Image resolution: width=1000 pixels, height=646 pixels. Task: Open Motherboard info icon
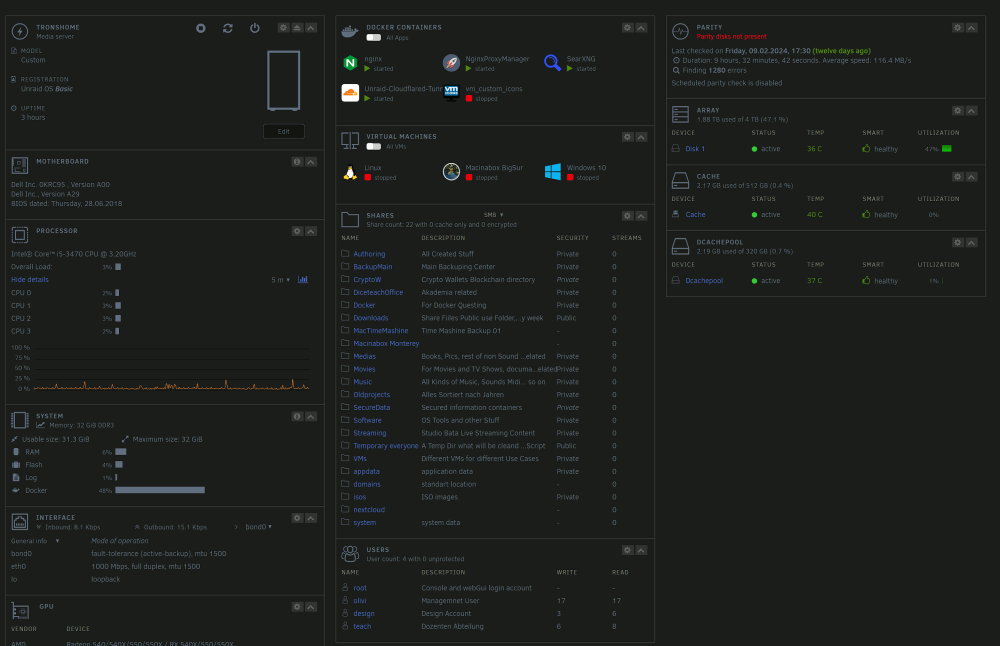click(297, 162)
